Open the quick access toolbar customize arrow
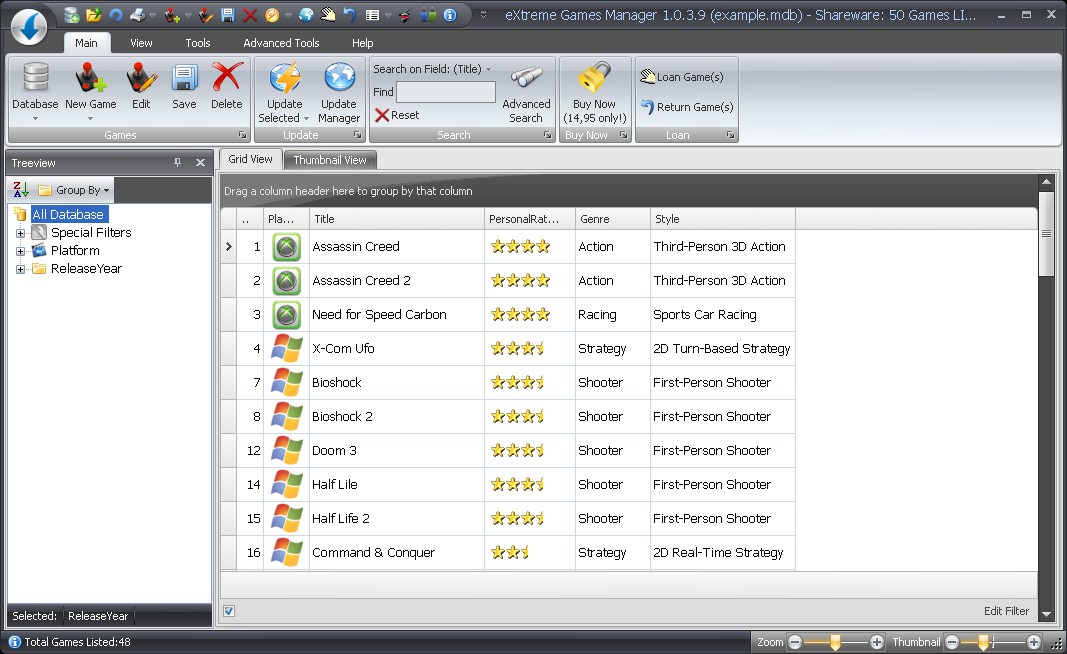This screenshot has width=1067, height=654. pos(483,14)
